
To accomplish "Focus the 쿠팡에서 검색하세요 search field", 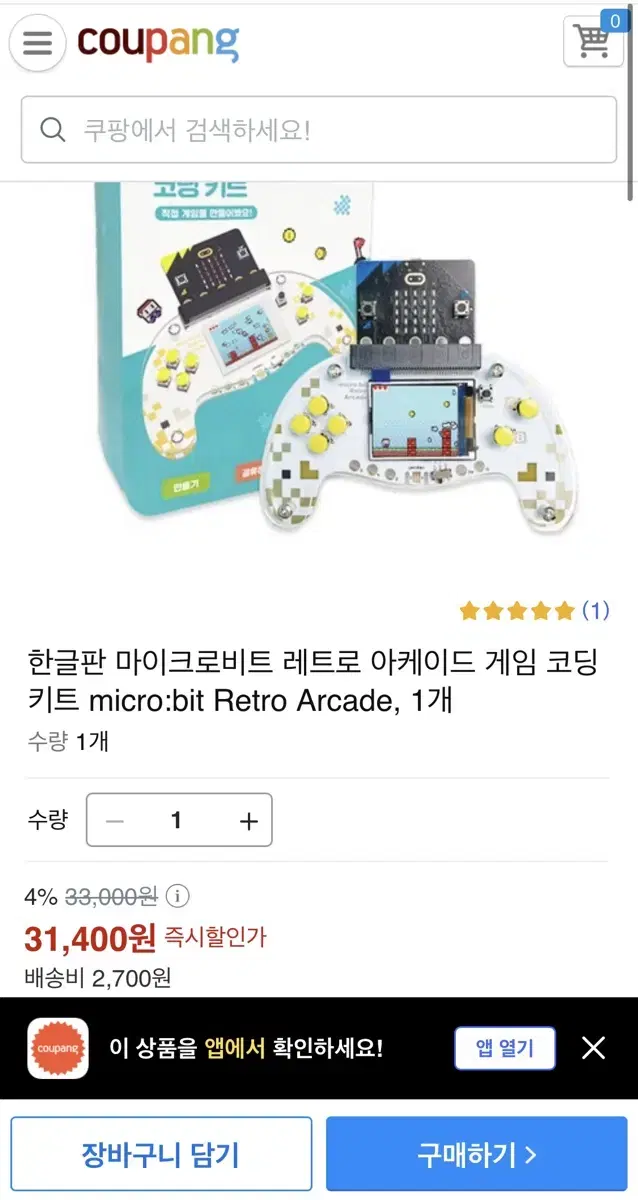I will (x=319, y=130).
